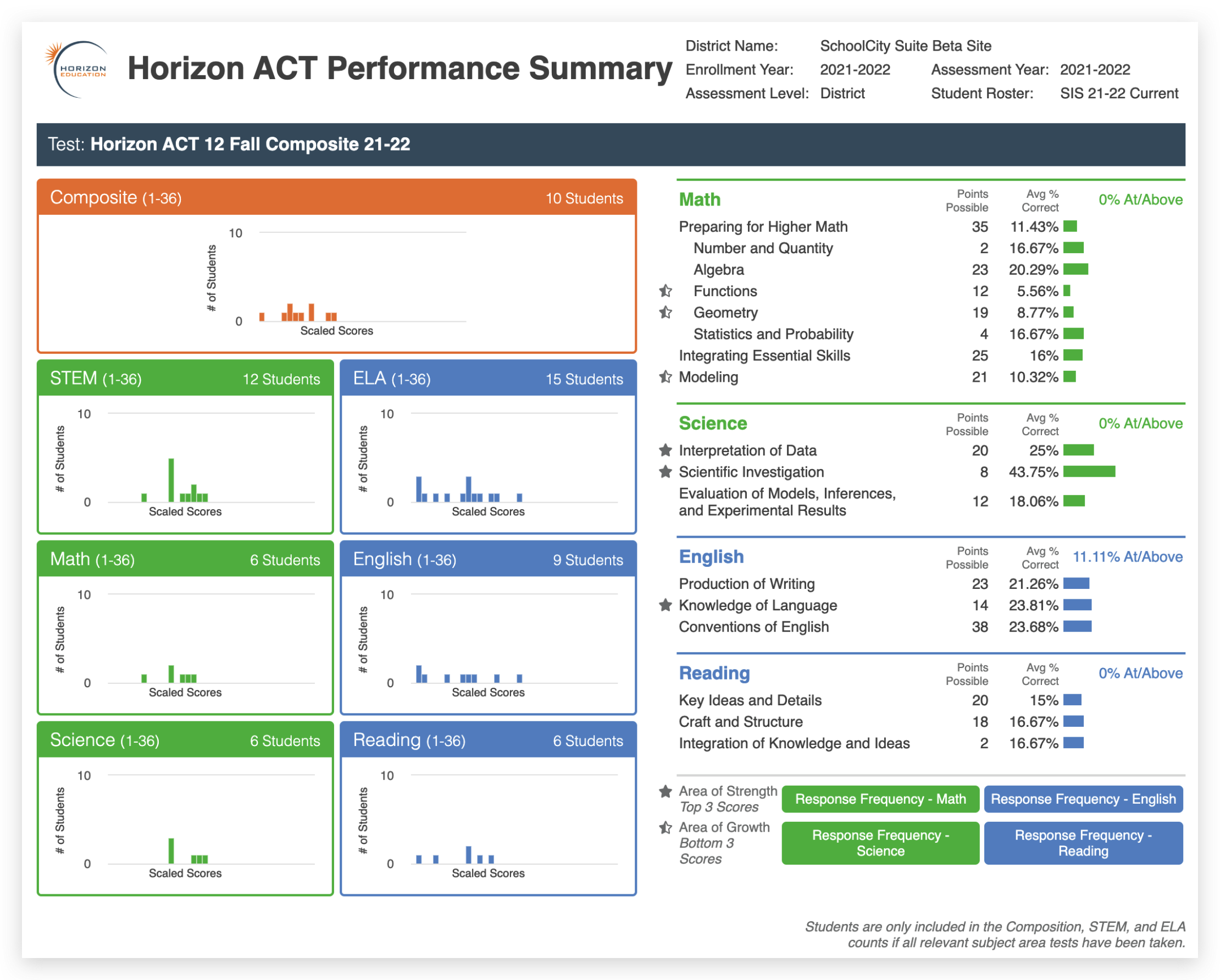The height and width of the screenshot is (980, 1220).
Task: Select the Reading (1-36) card header
Action: [489, 740]
